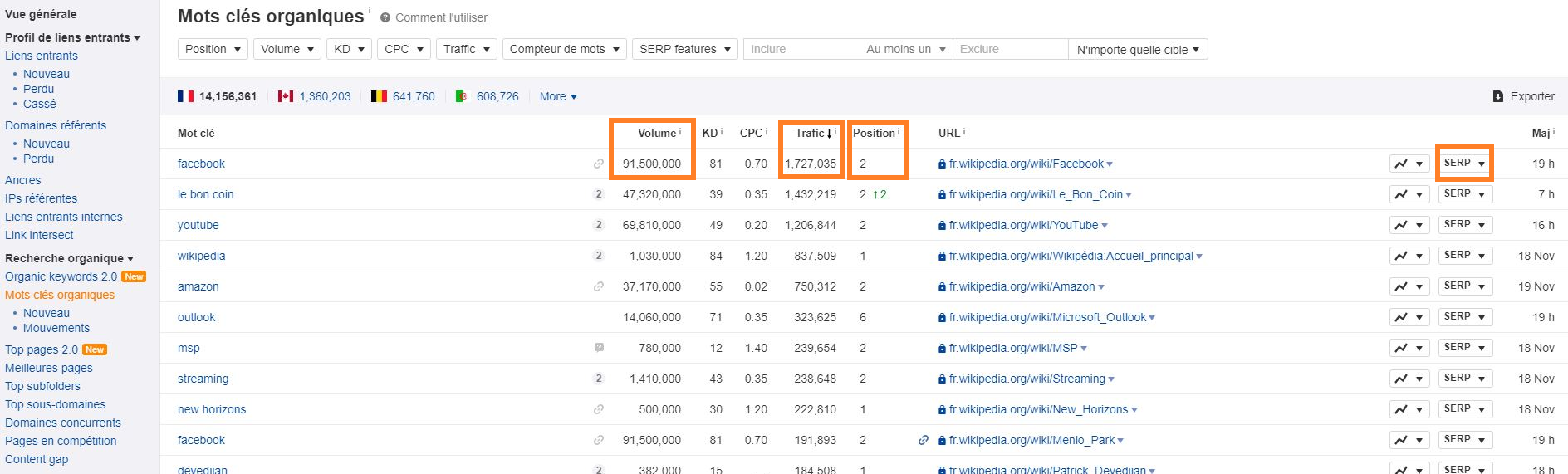Click the SERP features icon in the msp row

pyautogui.click(x=599, y=348)
